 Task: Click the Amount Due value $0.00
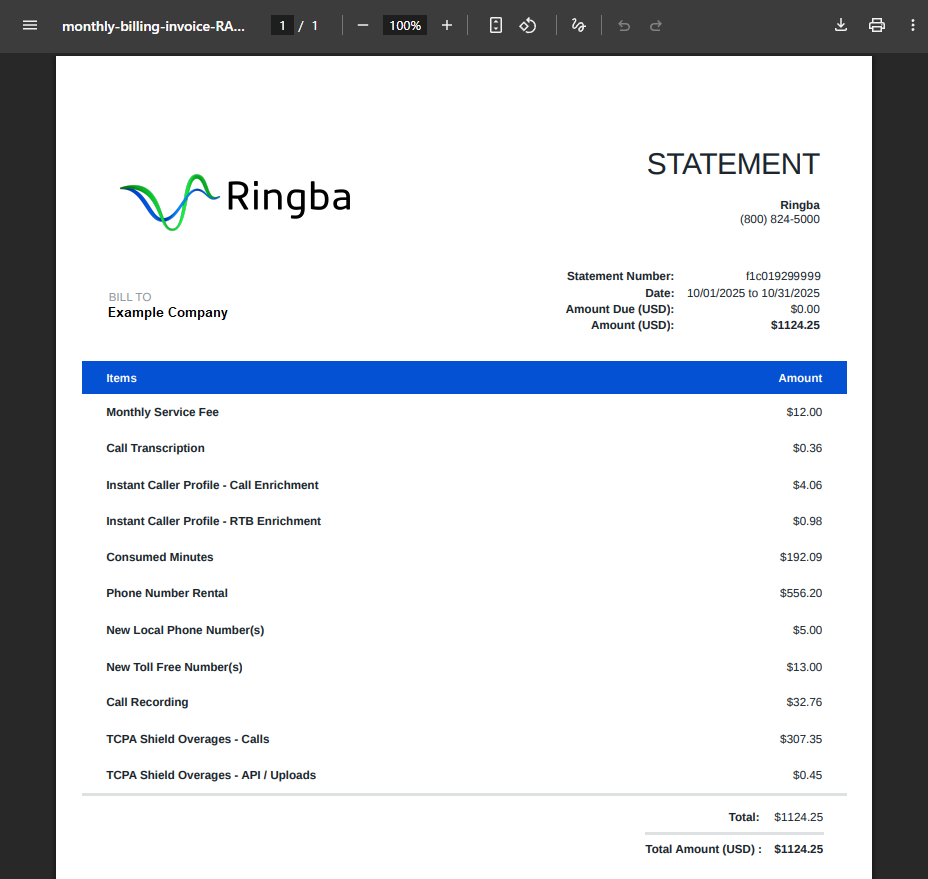pos(805,309)
